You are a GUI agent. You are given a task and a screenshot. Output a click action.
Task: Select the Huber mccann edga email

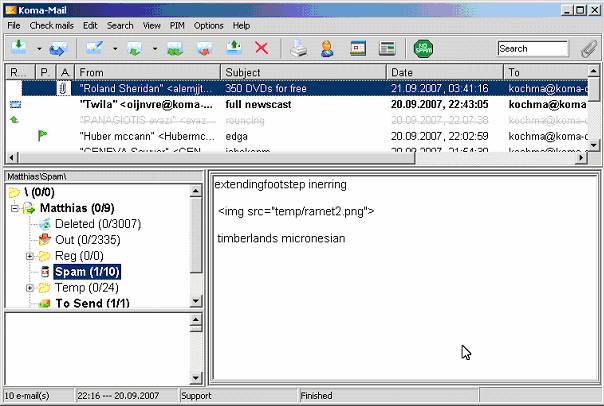(x=297, y=136)
